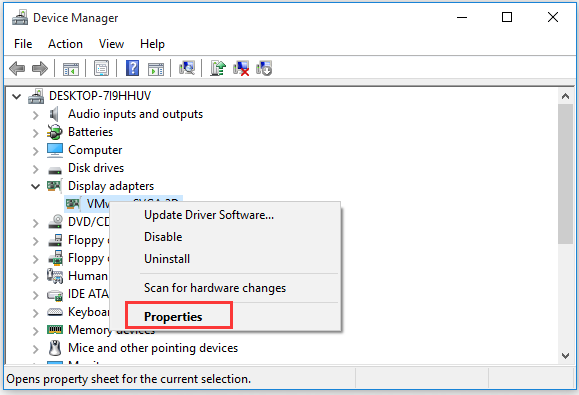
Task: Click the DESKTOP-7I9HHUV computer icon
Action: coord(36,96)
